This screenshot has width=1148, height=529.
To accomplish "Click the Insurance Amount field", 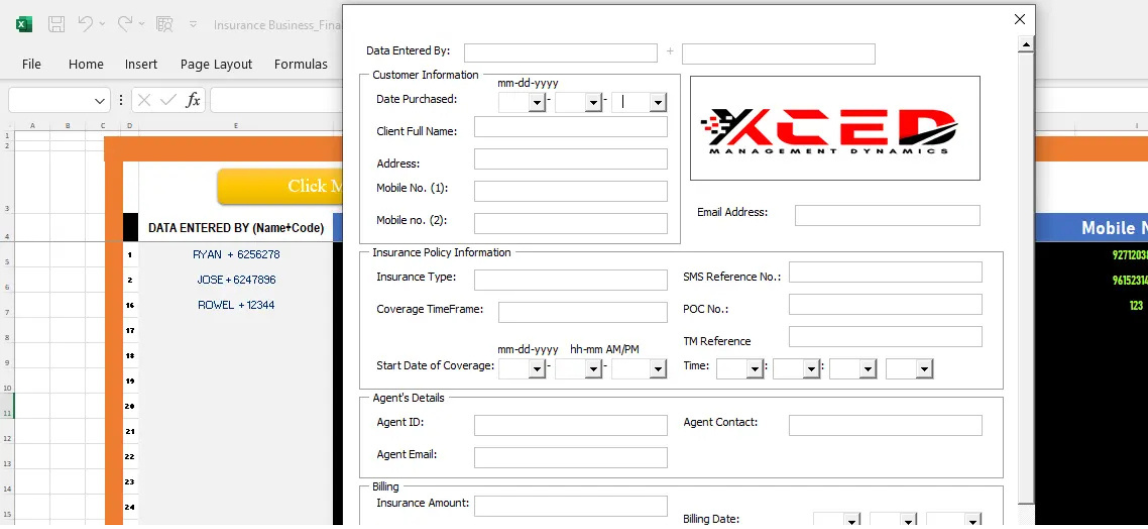I will pyautogui.click(x=571, y=506).
